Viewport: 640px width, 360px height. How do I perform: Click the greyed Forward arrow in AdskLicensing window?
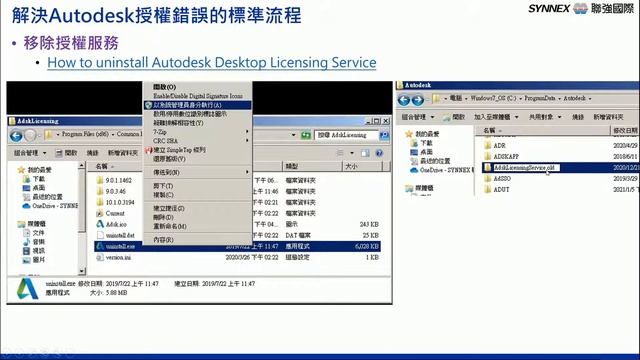(x=30, y=136)
